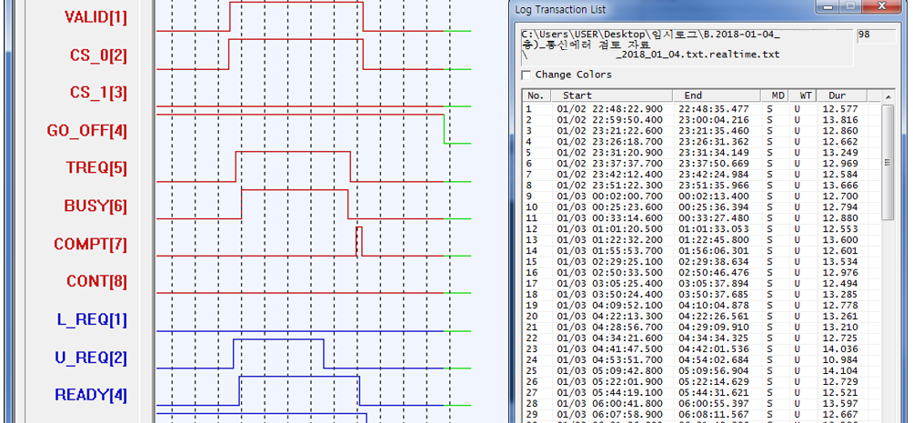Screen dimensions: 913x423
Task: Select the CS_0[2] signal label
Action: 99,56
